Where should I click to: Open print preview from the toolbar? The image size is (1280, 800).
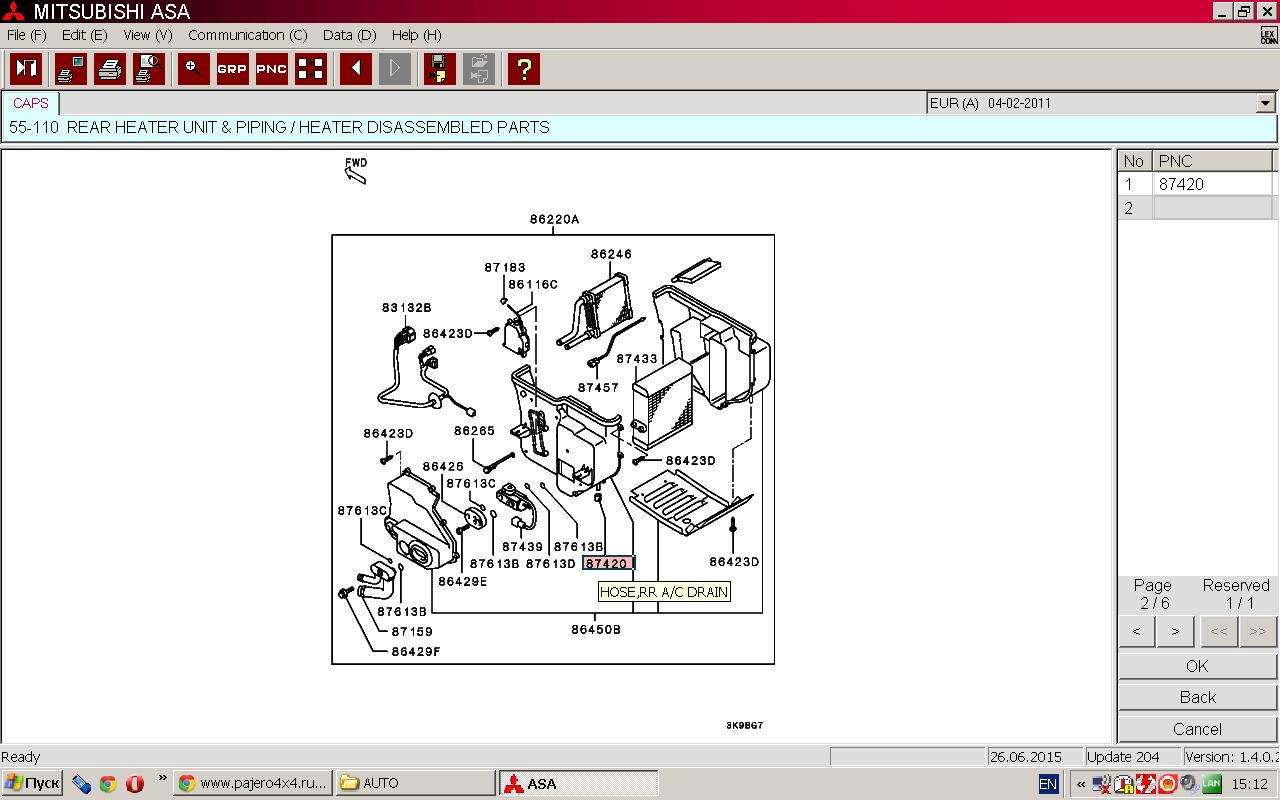[x=149, y=69]
